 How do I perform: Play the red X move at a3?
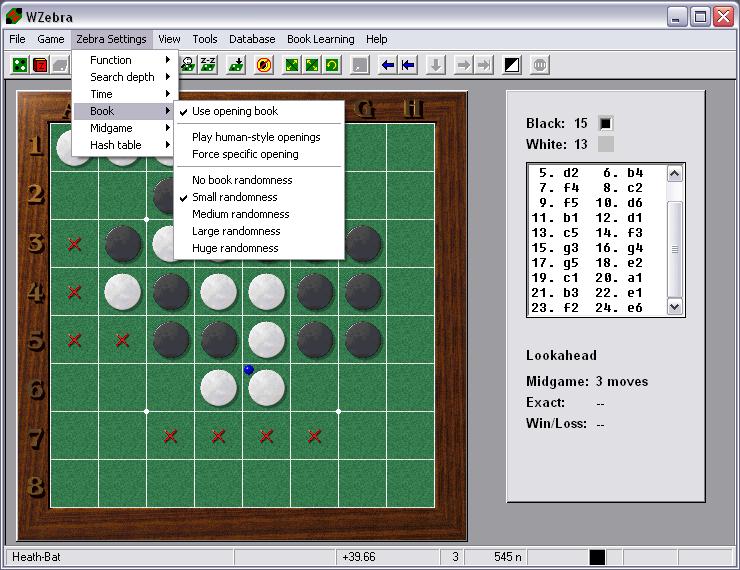pyautogui.click(x=74, y=244)
